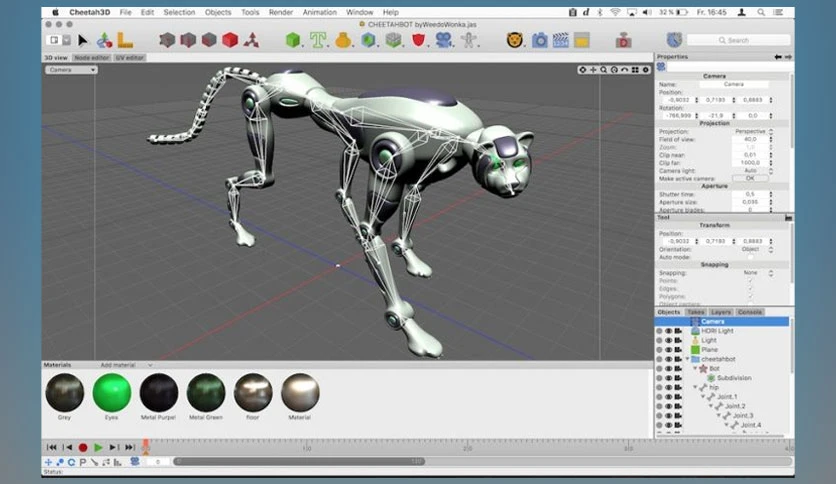Collapse the Joint.2 tree node

pos(711,406)
